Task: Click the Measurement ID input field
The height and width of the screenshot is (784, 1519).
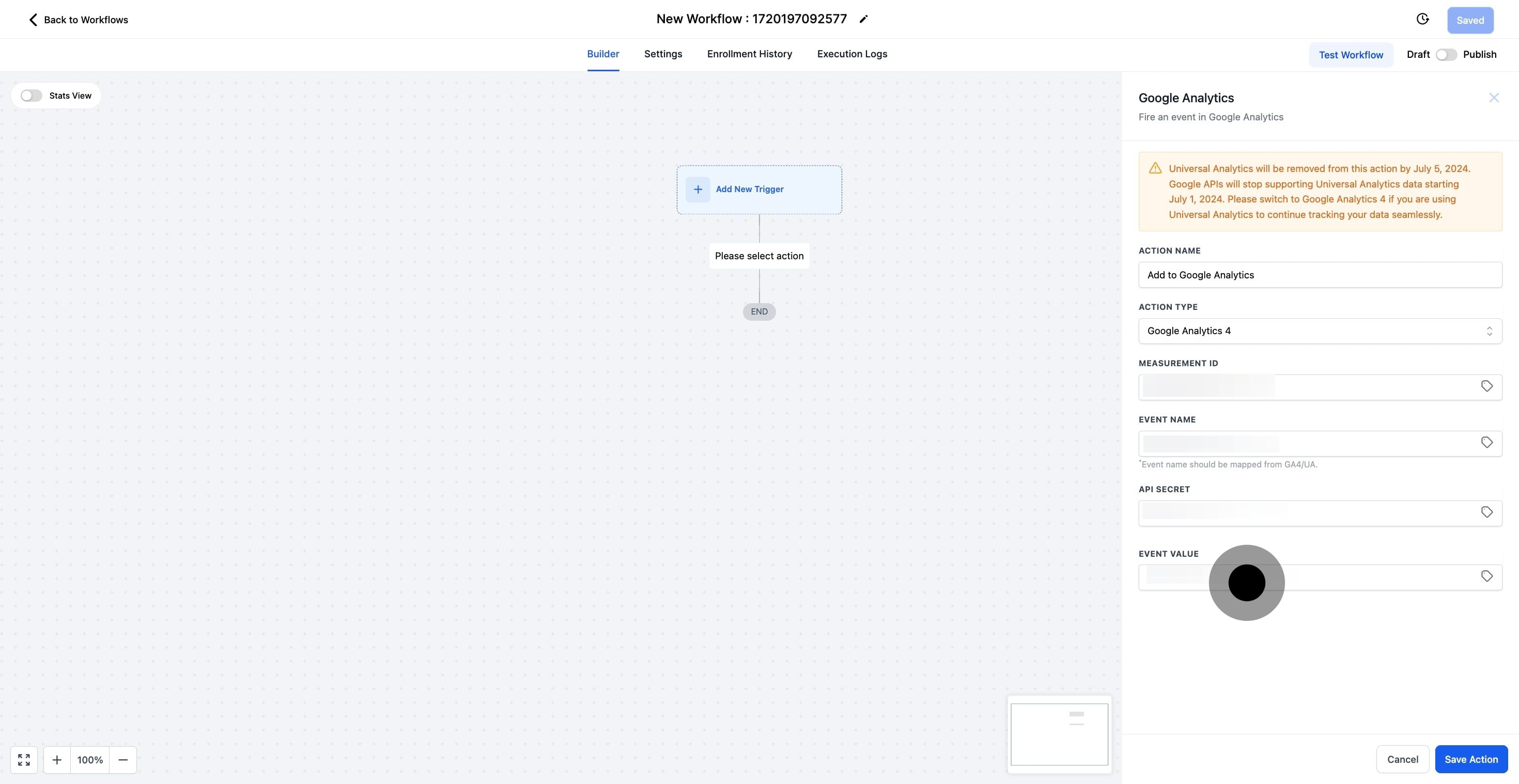Action: coord(1320,387)
